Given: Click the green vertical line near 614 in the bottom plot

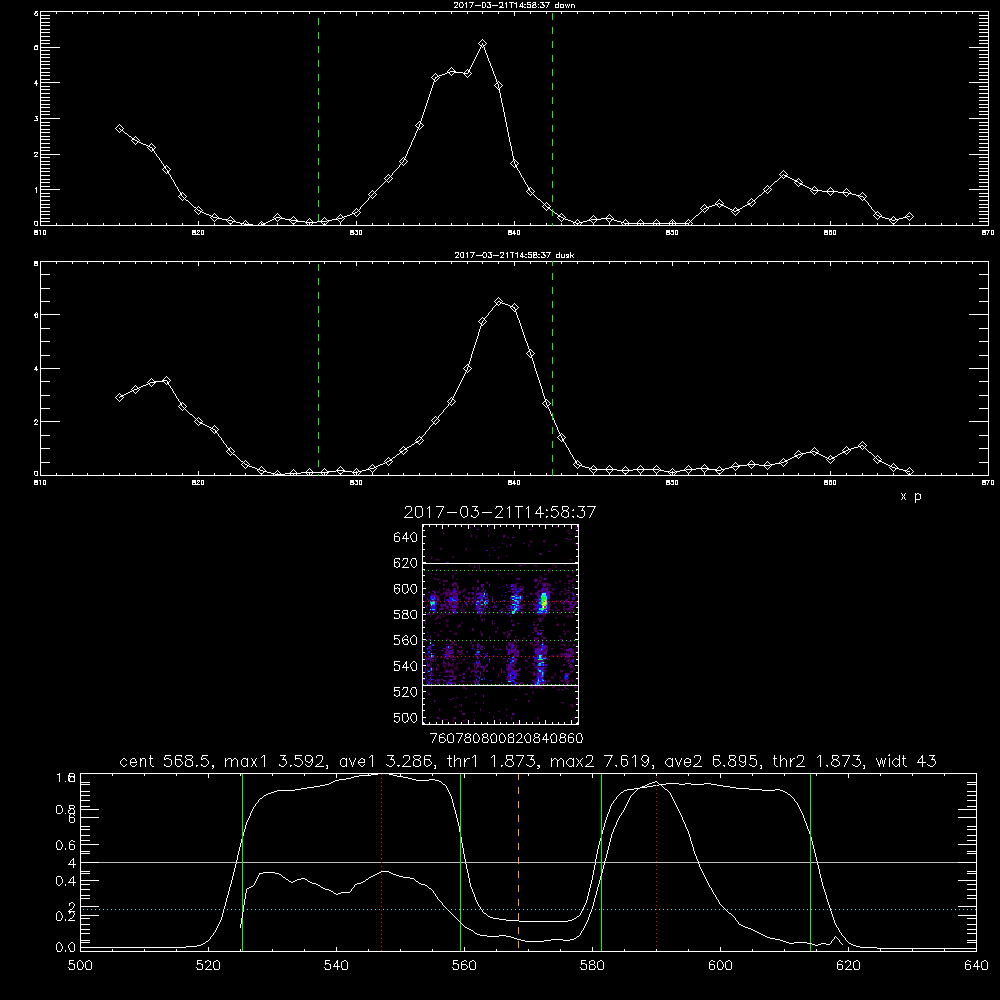Looking at the screenshot, I should 811,861.
